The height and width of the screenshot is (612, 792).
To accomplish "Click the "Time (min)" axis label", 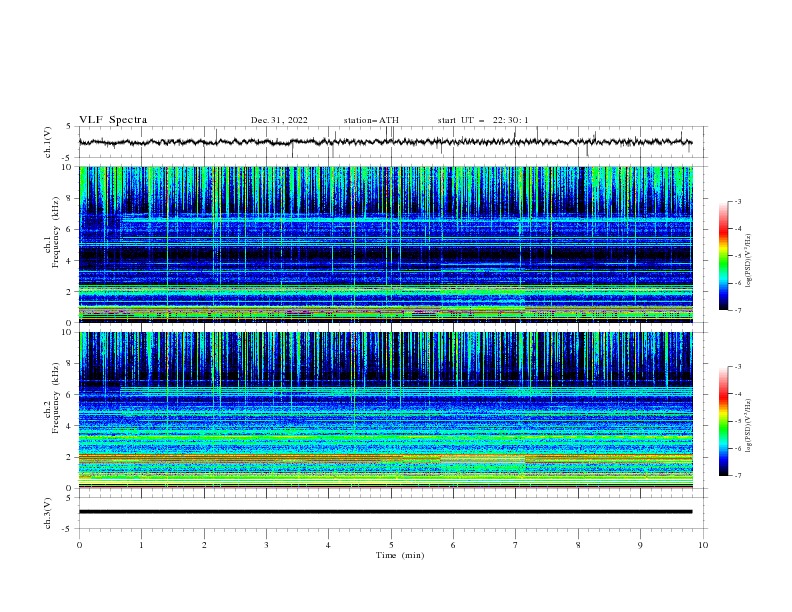I will 400,555.
